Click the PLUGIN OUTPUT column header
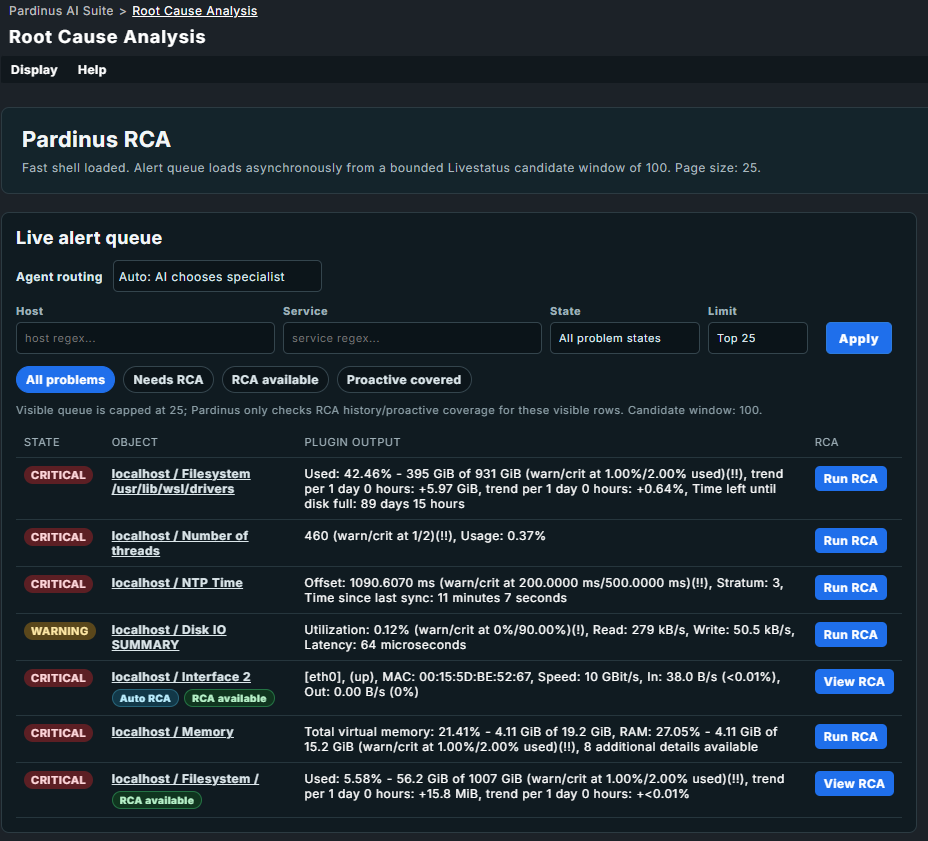 (352, 442)
